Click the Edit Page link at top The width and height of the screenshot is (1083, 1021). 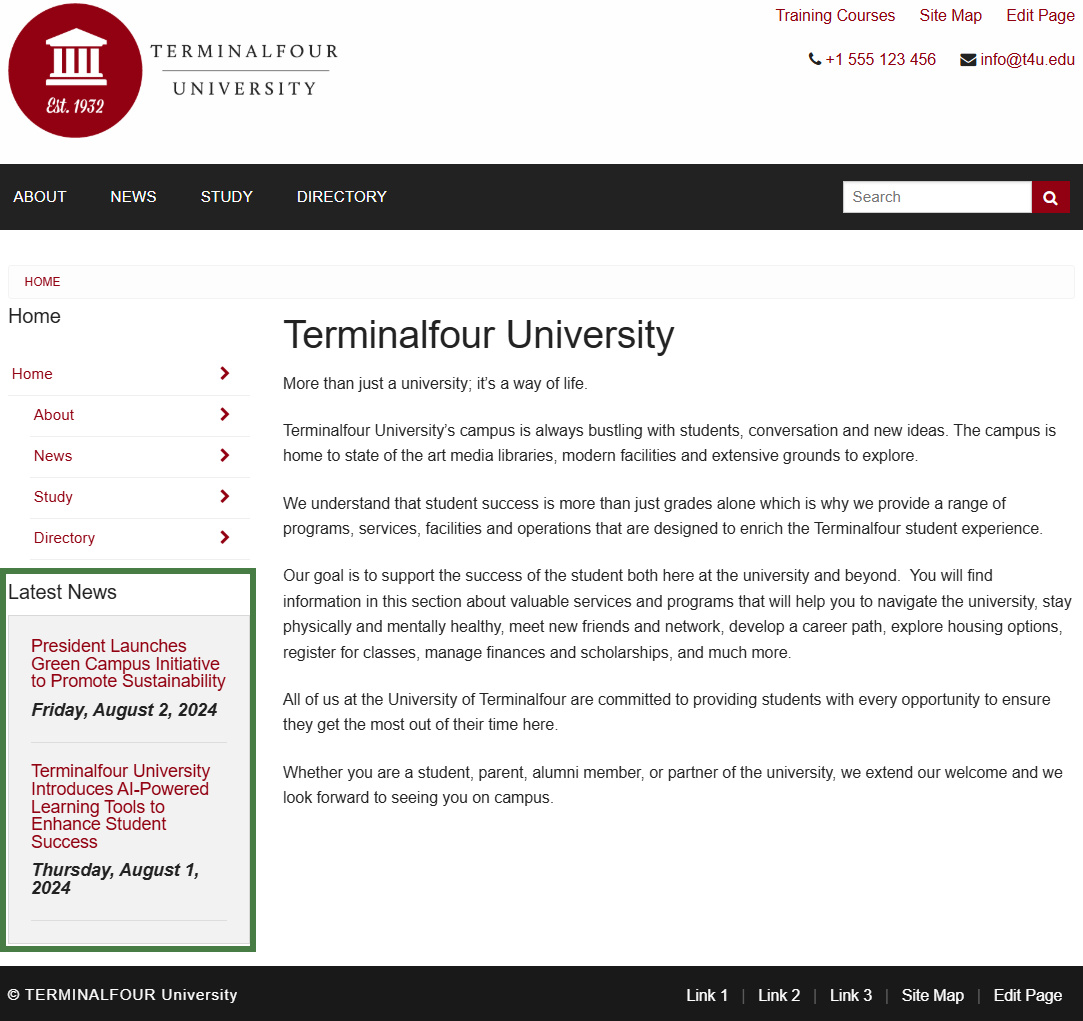coord(1040,15)
